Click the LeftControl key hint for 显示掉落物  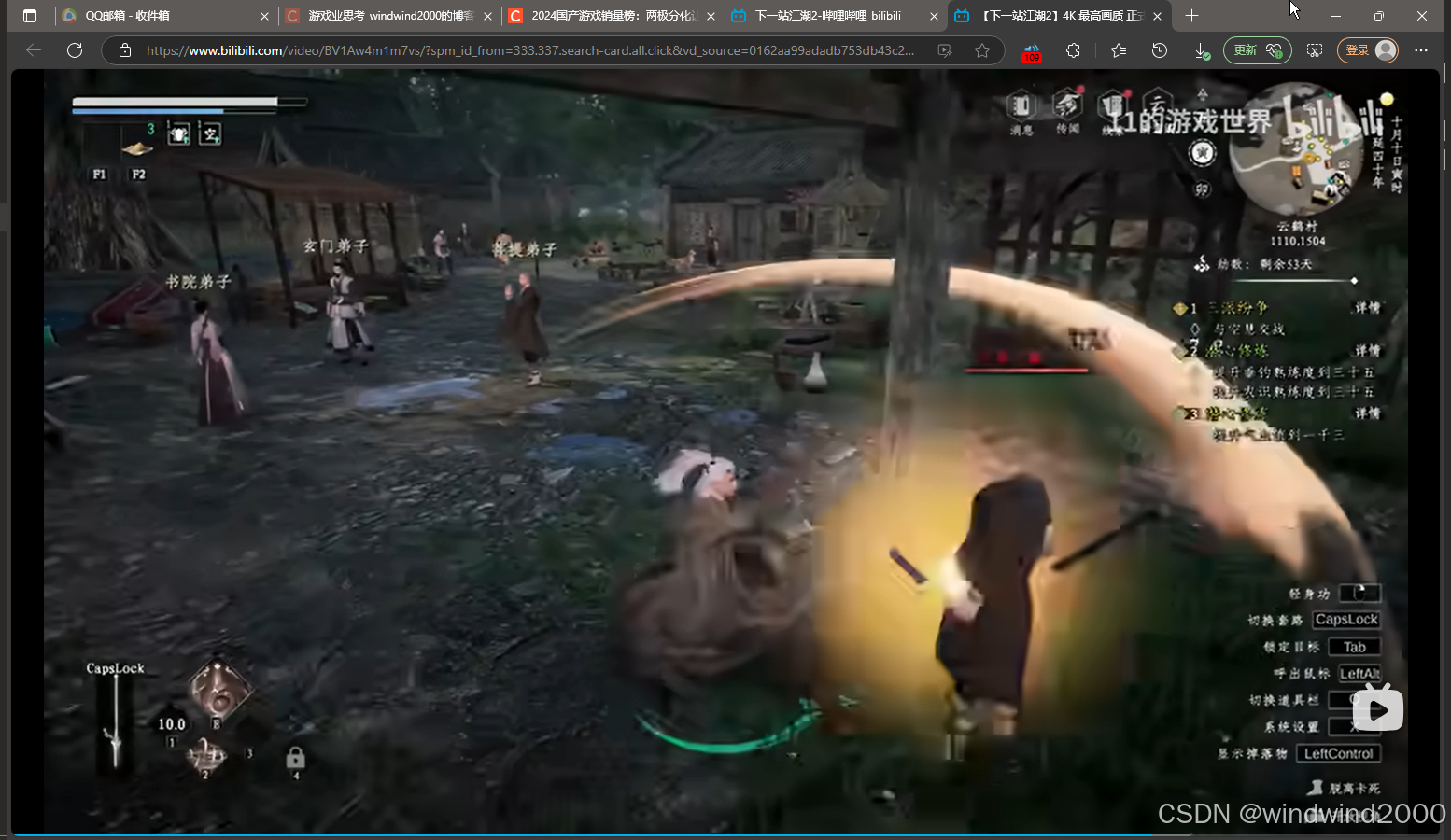click(x=1339, y=754)
